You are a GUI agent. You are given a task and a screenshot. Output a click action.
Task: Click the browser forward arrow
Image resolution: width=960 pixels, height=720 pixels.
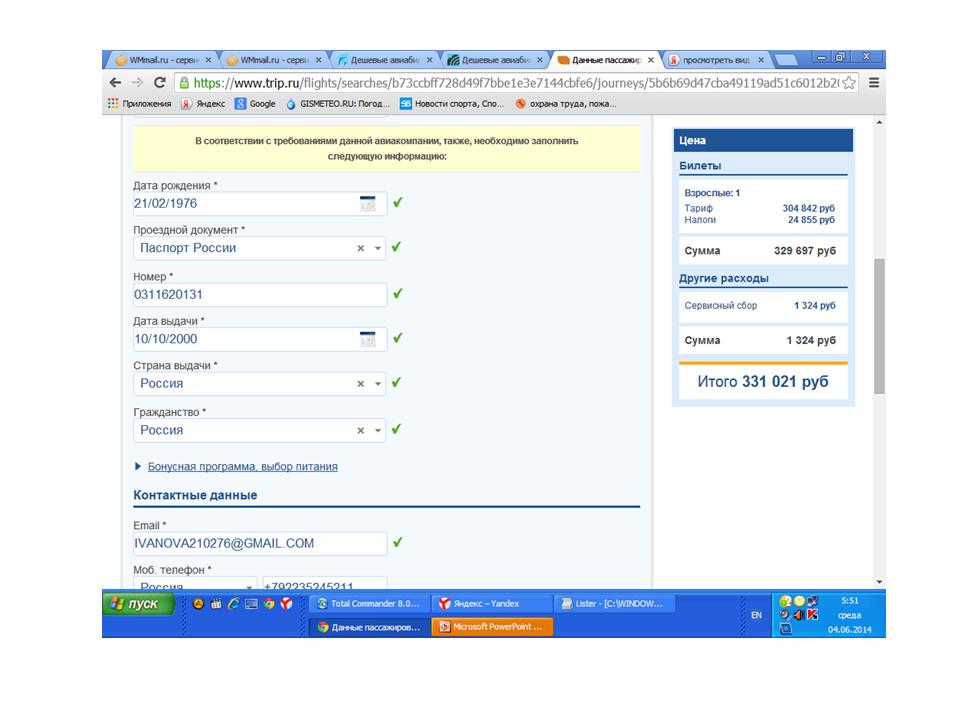coord(137,83)
